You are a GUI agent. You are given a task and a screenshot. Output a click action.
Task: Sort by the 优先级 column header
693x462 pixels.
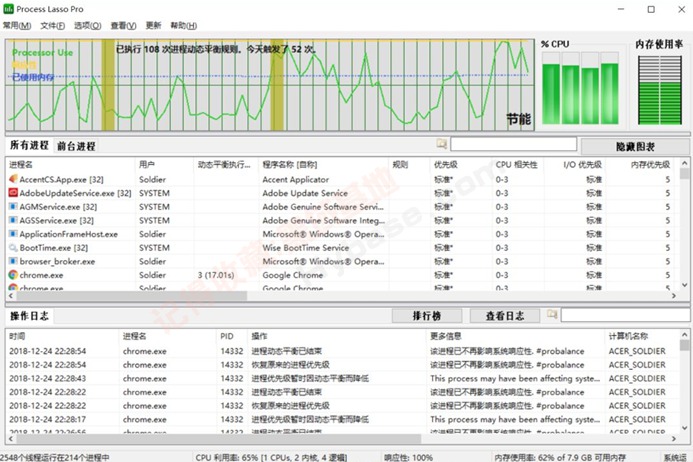461,164
